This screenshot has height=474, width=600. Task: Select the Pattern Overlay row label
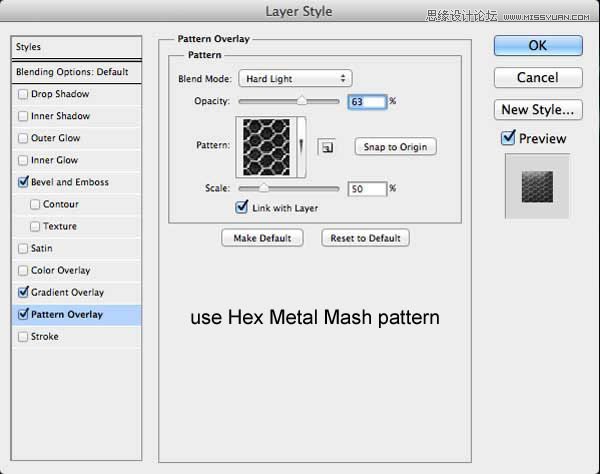coord(67,314)
